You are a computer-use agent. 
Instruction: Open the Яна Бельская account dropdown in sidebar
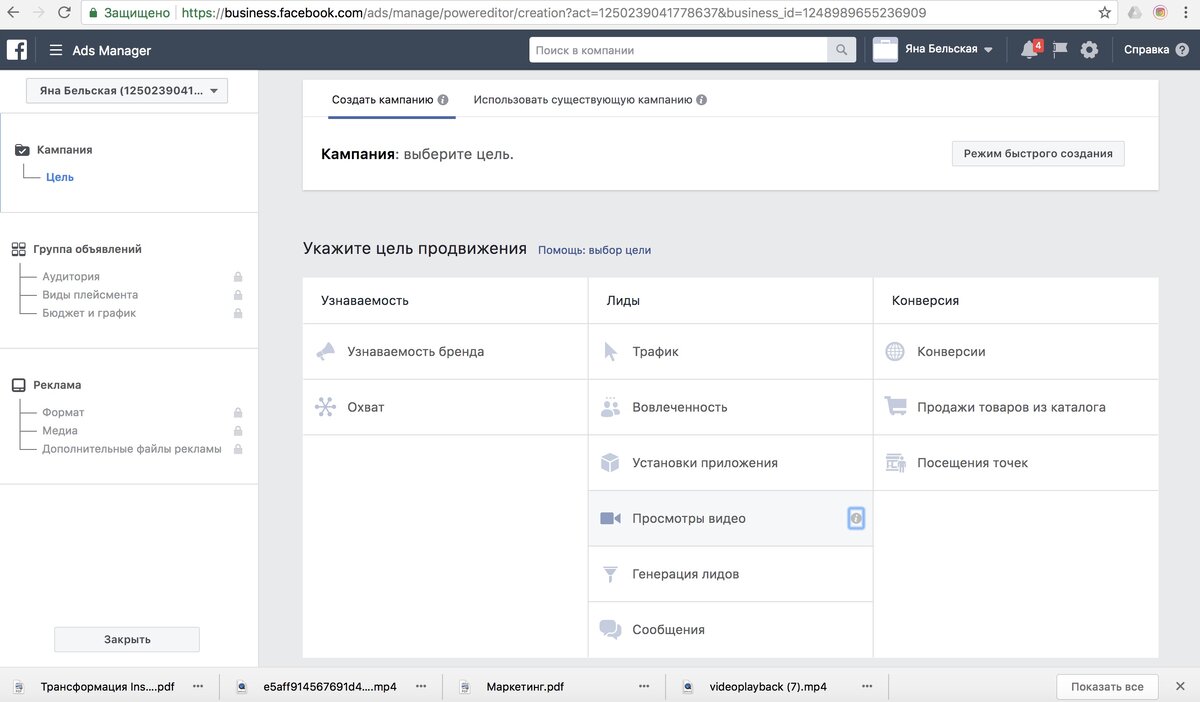click(127, 91)
